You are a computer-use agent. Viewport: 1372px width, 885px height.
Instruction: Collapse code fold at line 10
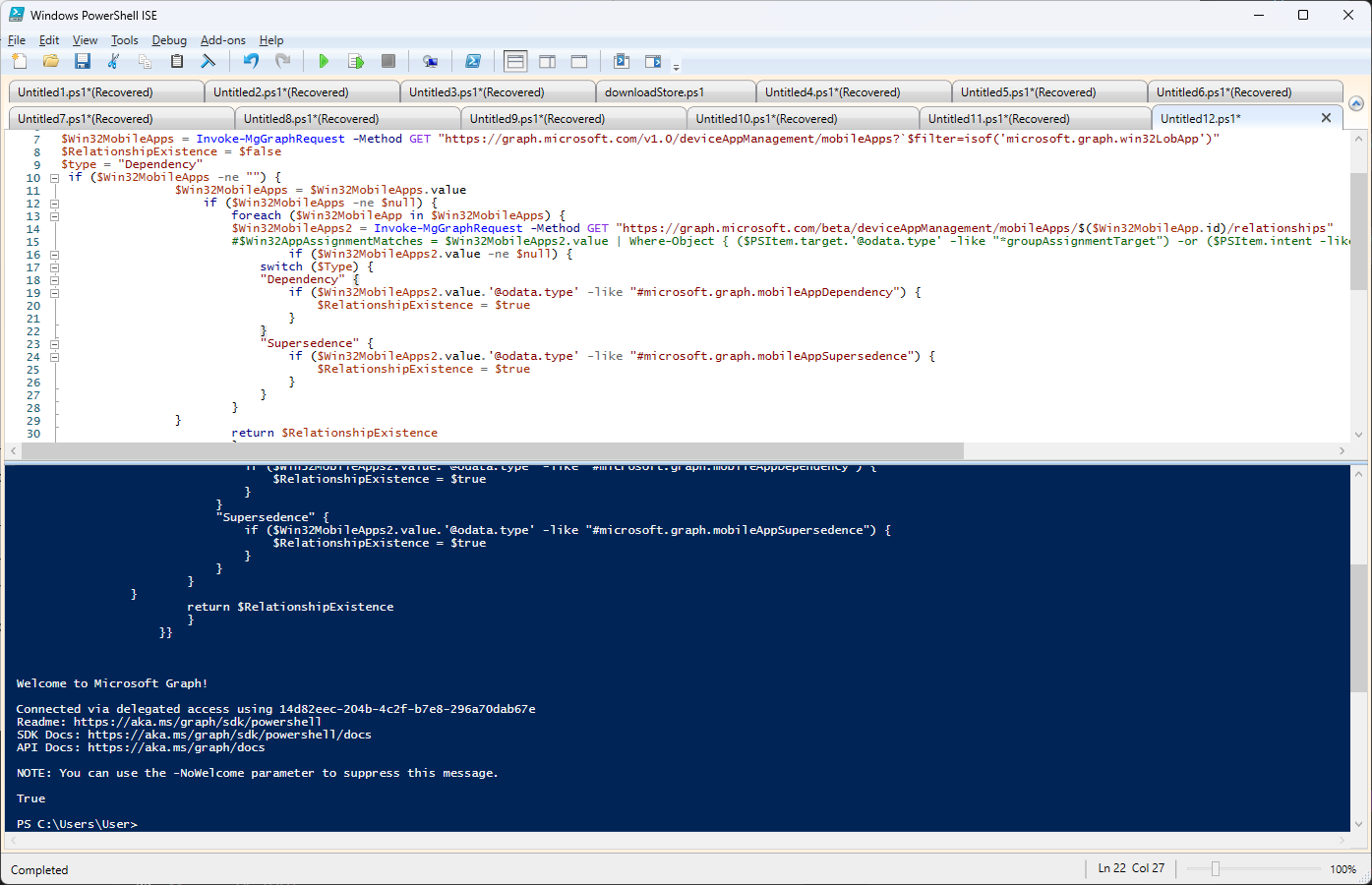click(54, 178)
